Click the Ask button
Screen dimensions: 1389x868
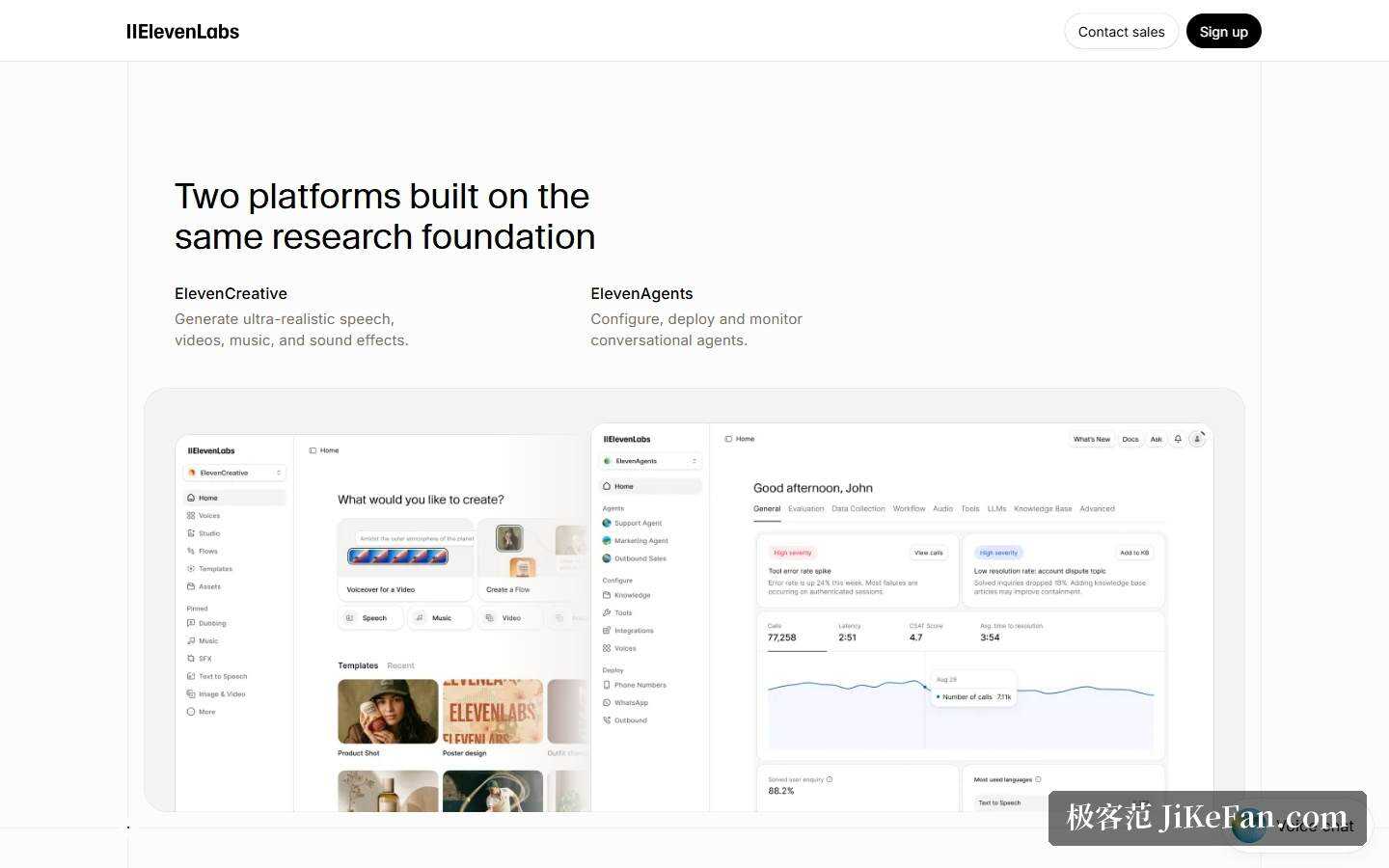click(x=1157, y=439)
